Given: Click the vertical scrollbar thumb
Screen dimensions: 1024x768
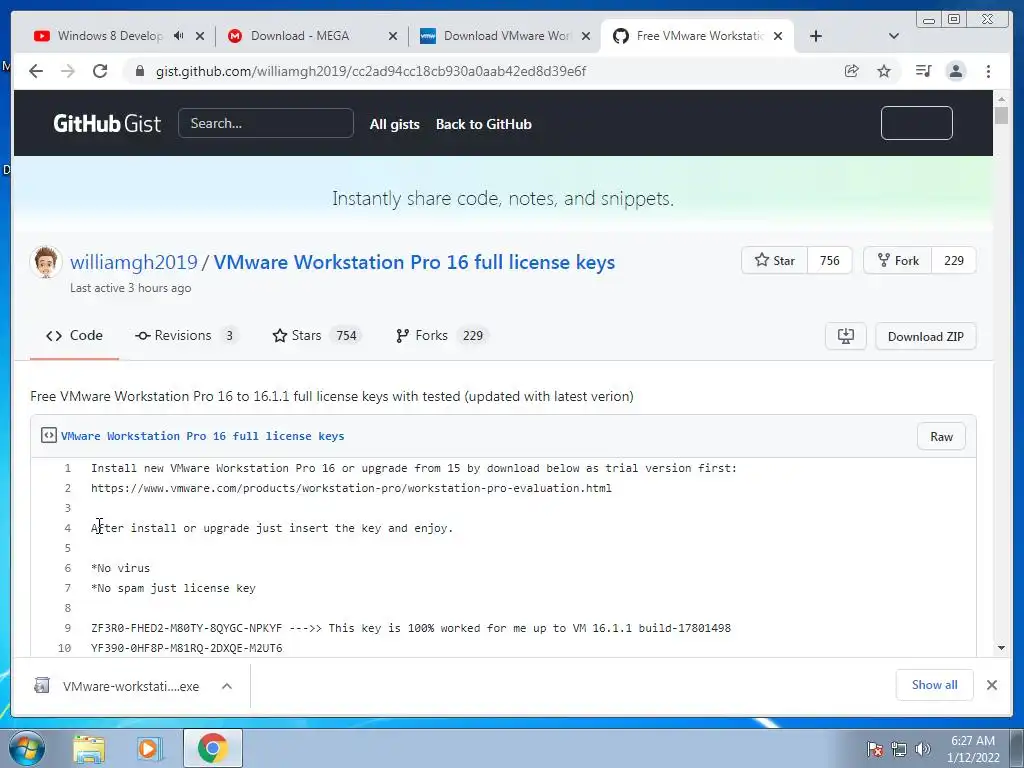Looking at the screenshot, I should pyautogui.click(x=1001, y=116).
